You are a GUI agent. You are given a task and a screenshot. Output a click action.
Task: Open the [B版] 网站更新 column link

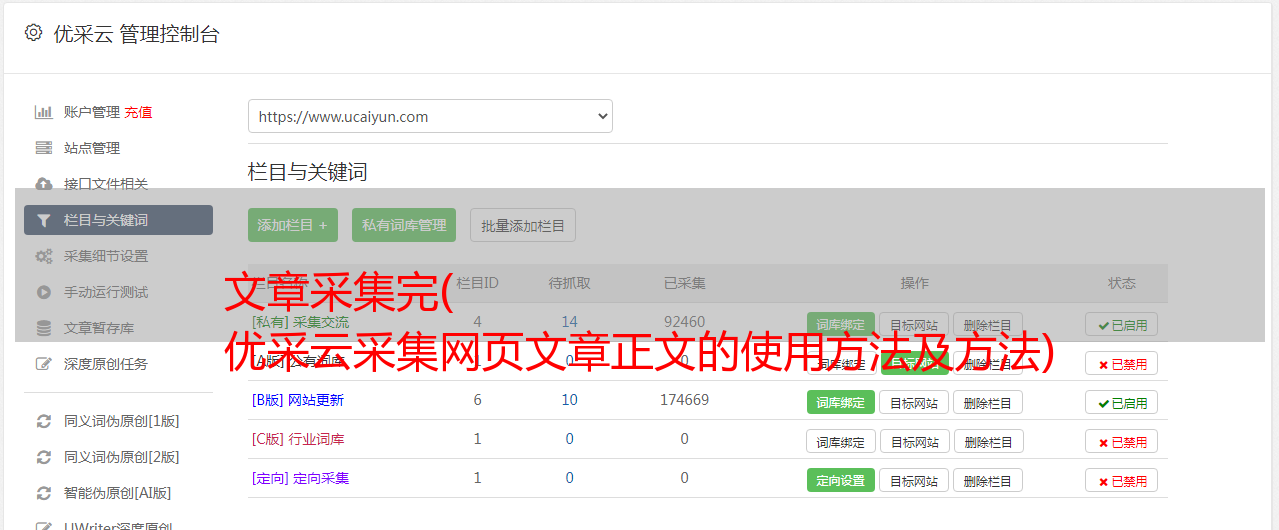(298, 400)
